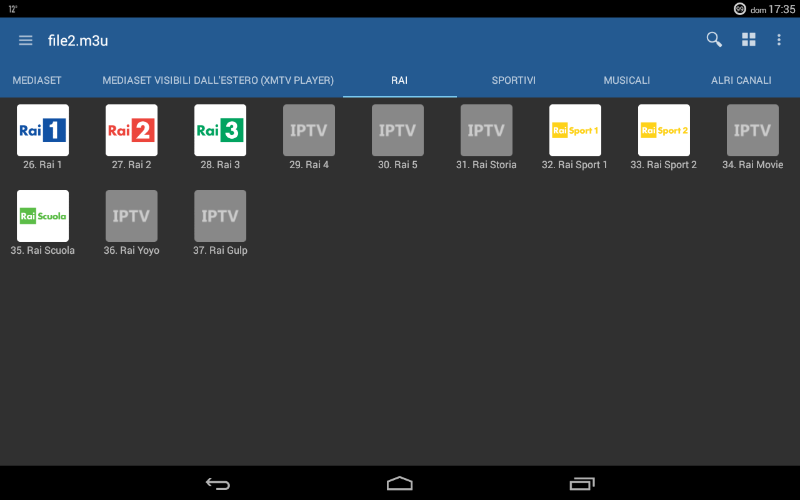Click the '37. Rai Gulp' label
This screenshot has height=500, width=800.
[x=220, y=251]
